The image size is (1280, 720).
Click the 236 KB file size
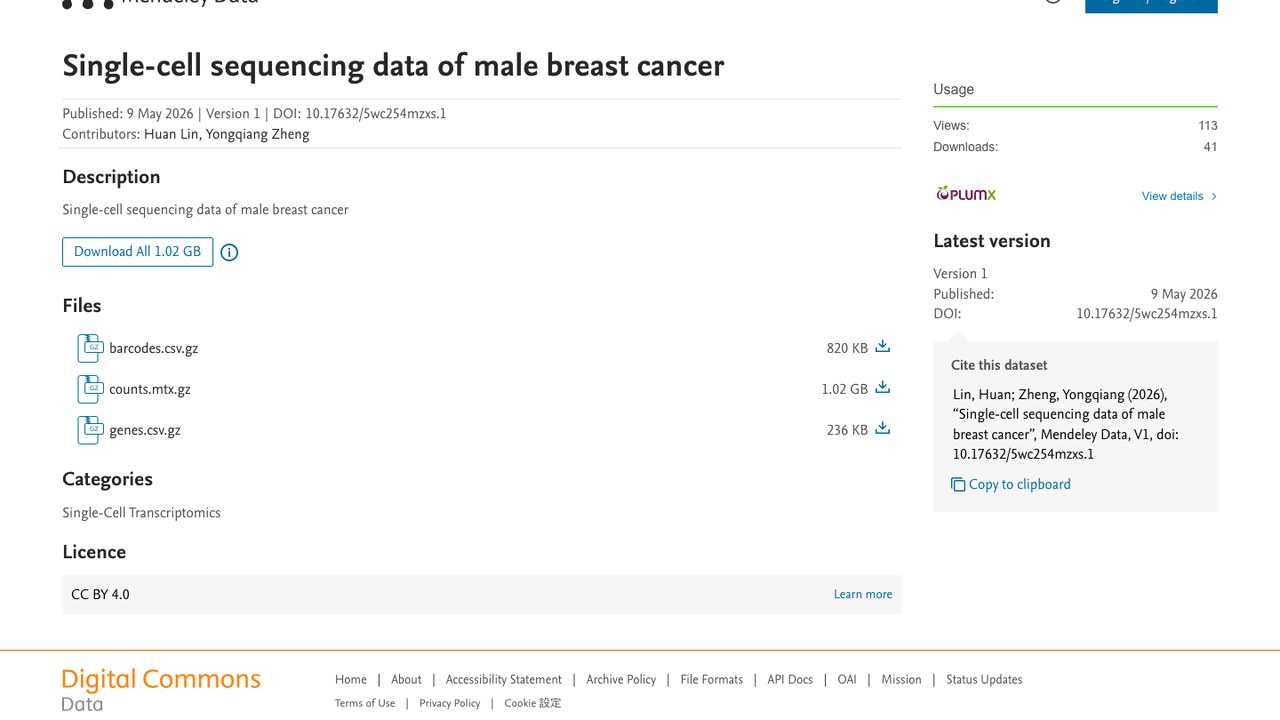(847, 430)
